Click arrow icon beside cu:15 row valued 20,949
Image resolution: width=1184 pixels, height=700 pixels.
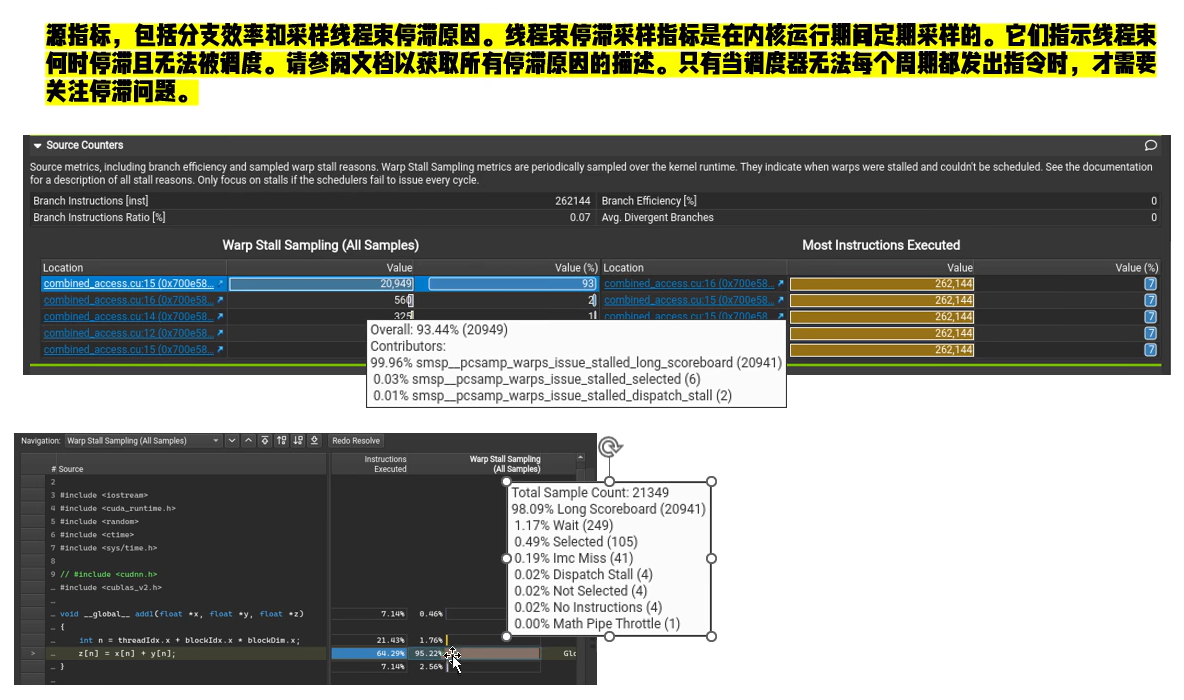click(220, 283)
